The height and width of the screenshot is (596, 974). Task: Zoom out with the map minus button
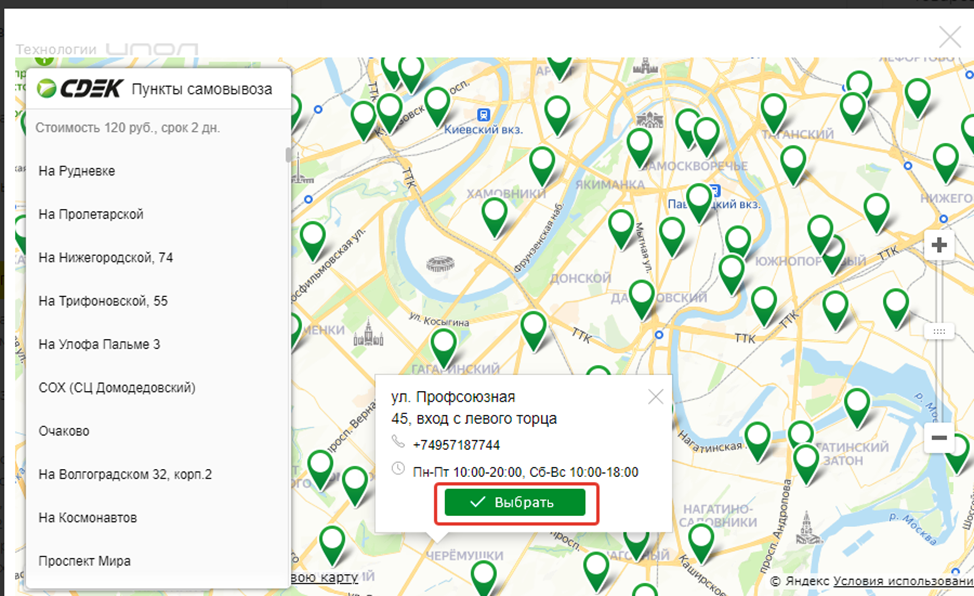pos(938,438)
